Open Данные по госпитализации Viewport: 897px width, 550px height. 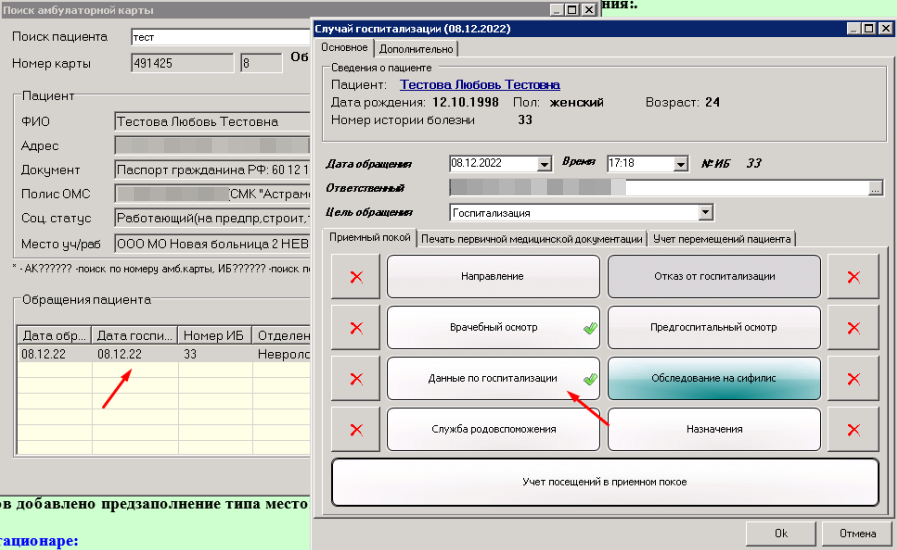[x=493, y=378]
